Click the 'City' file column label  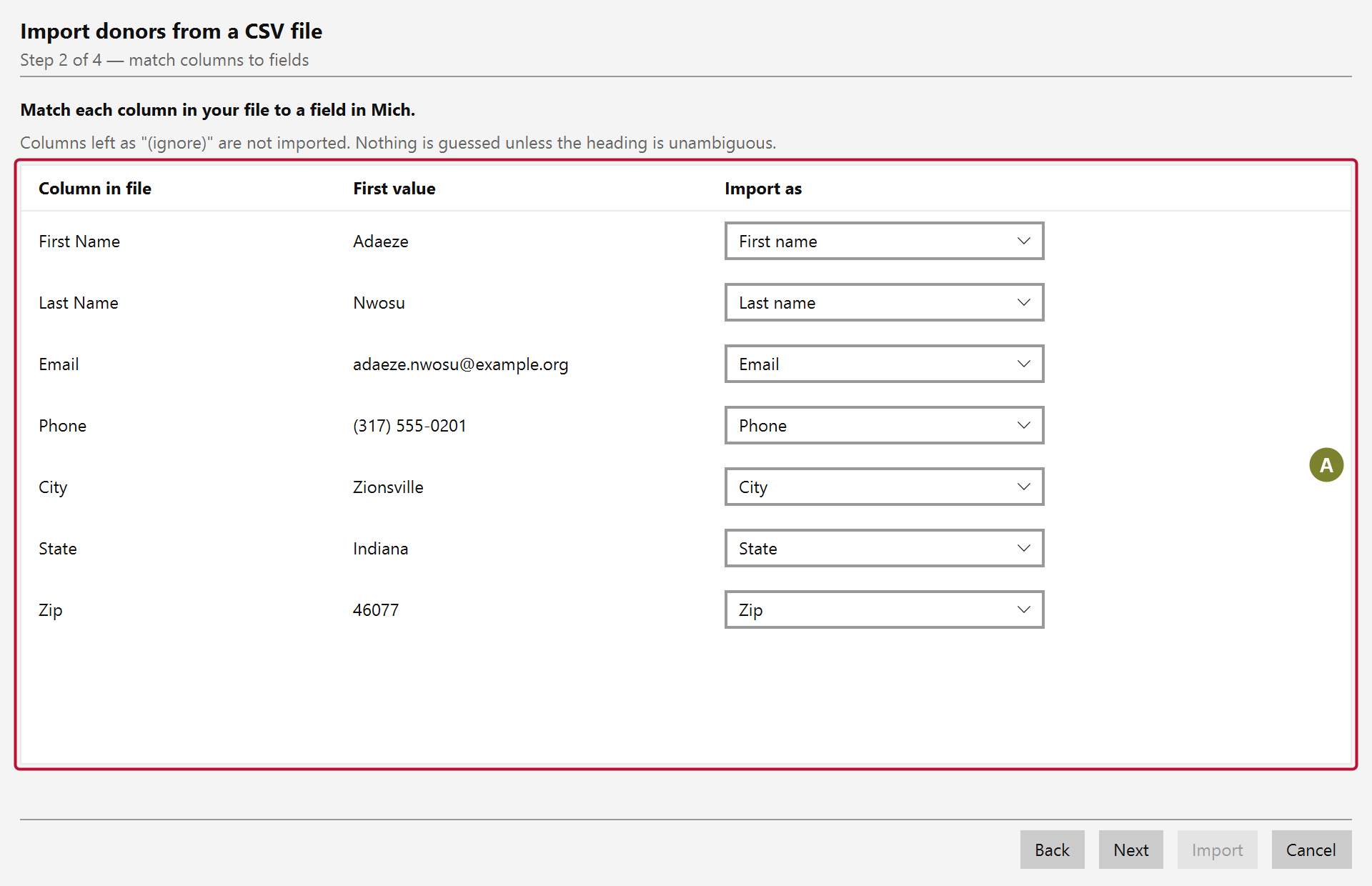click(x=53, y=487)
